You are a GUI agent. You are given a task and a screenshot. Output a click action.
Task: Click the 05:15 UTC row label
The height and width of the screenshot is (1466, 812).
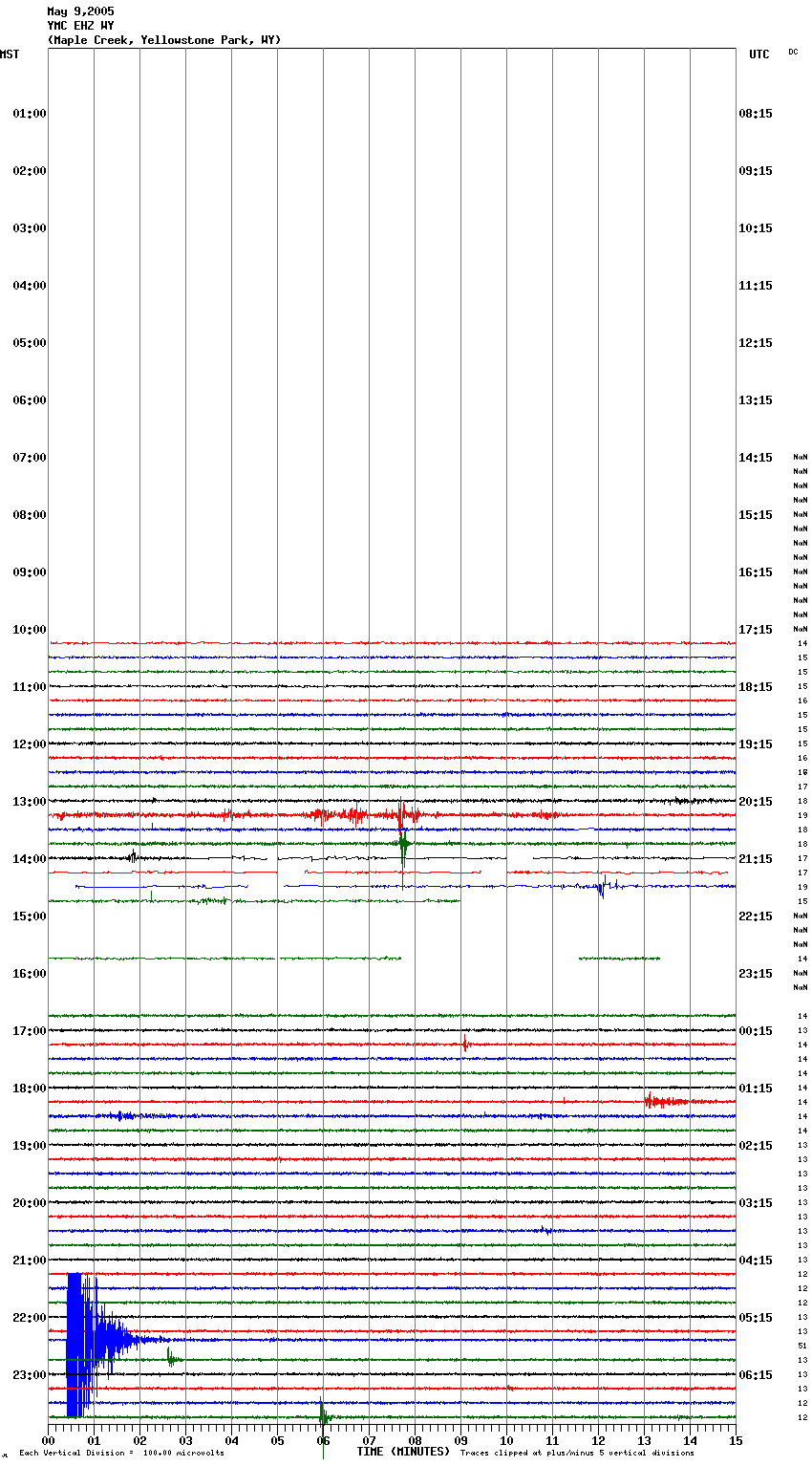[756, 1318]
